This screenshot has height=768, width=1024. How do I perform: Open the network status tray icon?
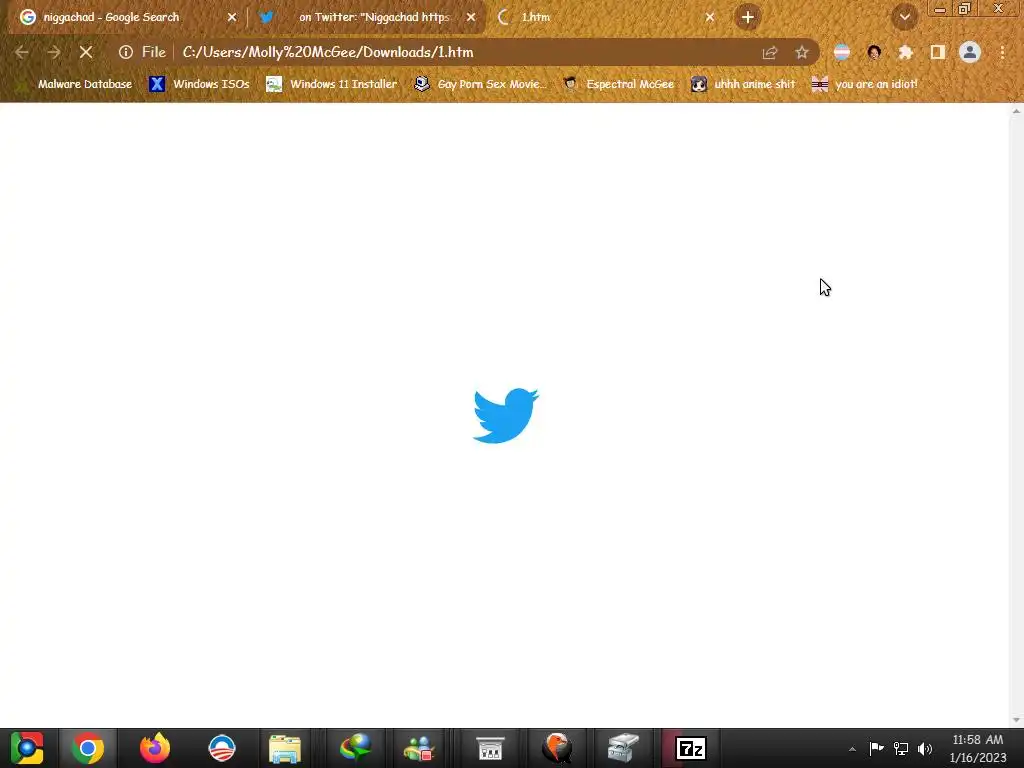click(901, 748)
